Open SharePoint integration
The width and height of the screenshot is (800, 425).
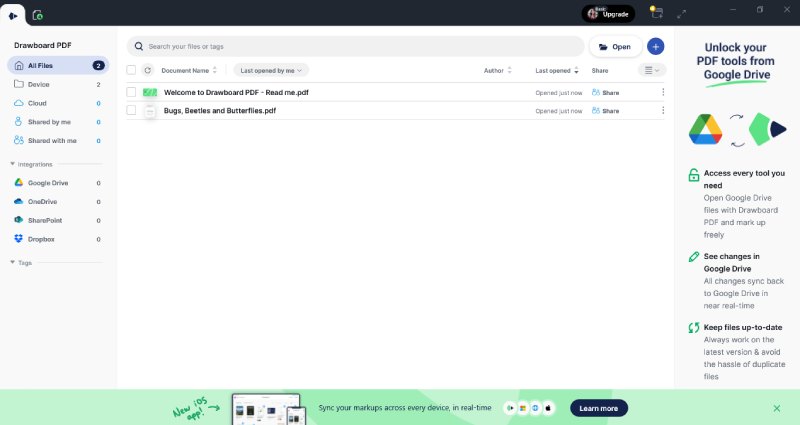click(58, 220)
